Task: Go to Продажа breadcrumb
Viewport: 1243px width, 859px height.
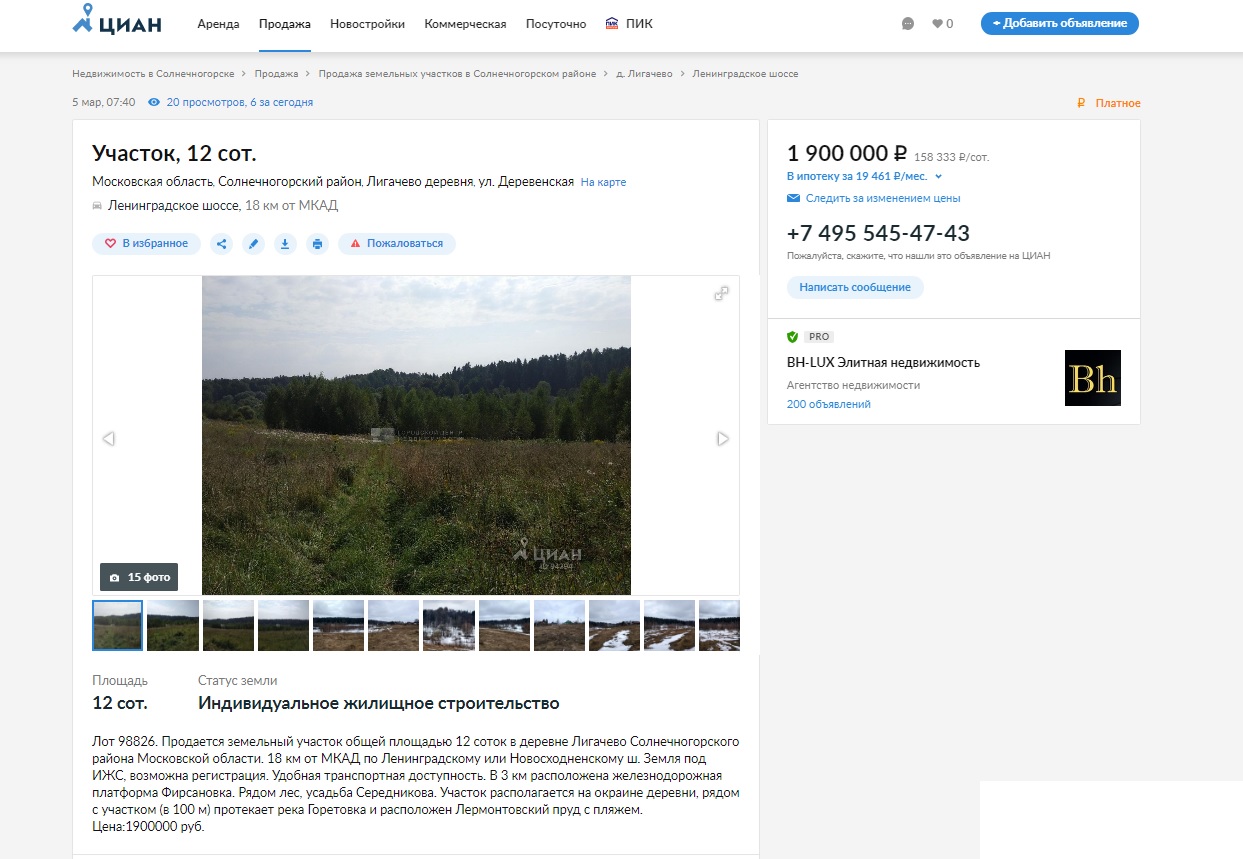Action: point(276,74)
